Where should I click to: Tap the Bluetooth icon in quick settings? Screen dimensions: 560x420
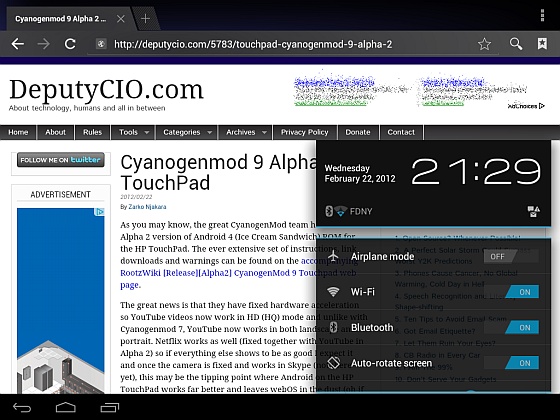[x=333, y=327]
